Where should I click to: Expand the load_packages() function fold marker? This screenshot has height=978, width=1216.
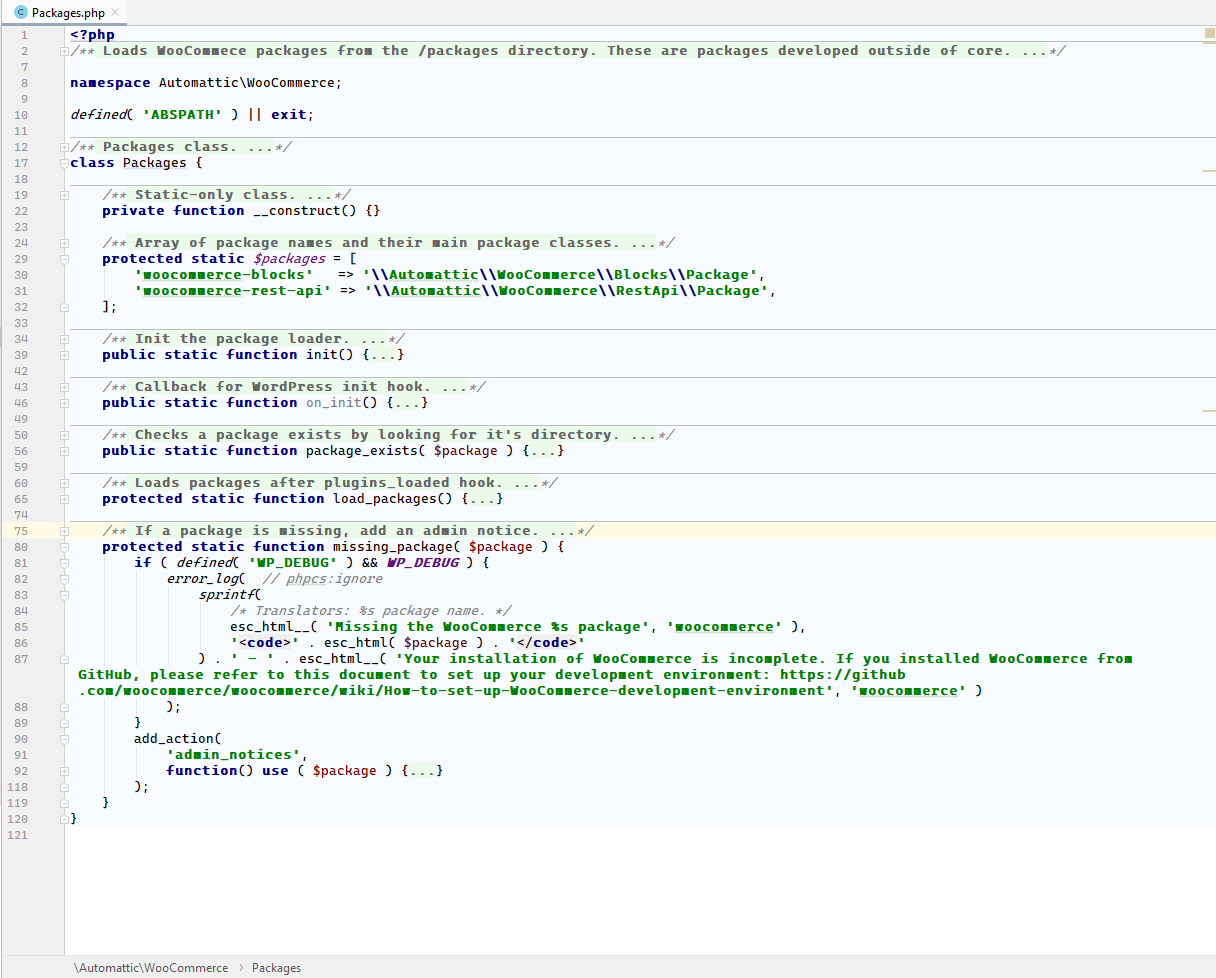click(x=65, y=499)
